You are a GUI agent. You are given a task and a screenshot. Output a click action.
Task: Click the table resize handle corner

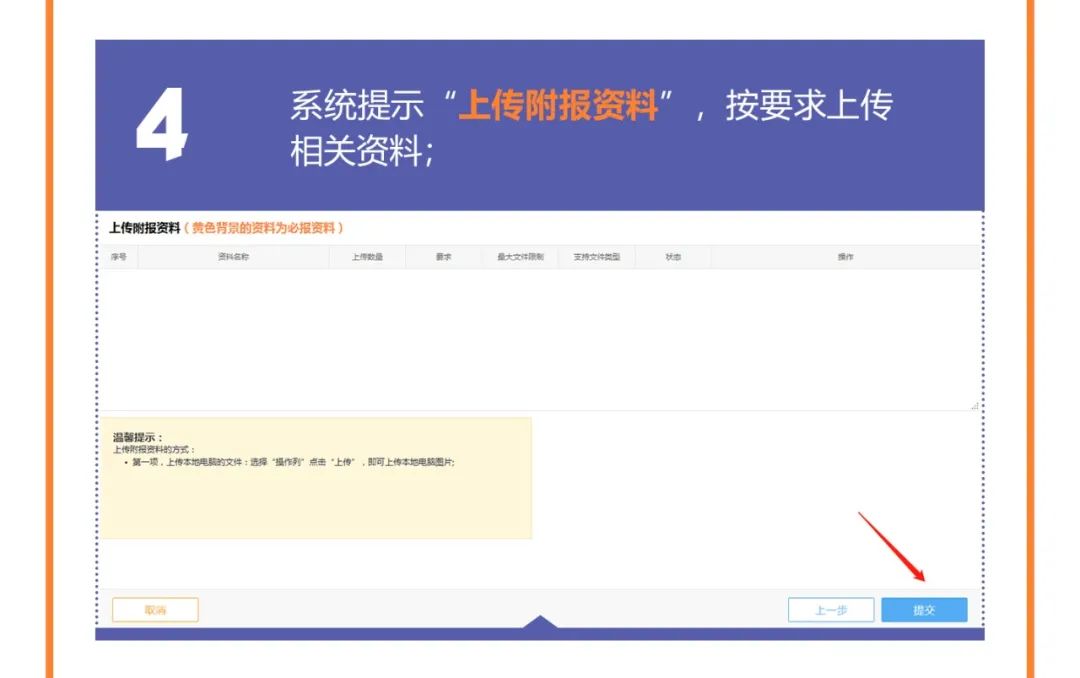click(974, 406)
